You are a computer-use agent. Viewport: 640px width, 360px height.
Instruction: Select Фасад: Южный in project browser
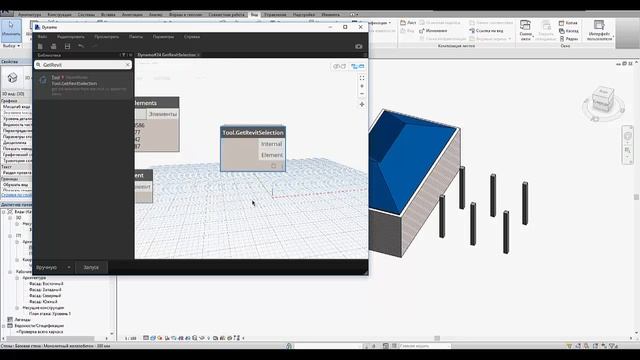[43, 302]
